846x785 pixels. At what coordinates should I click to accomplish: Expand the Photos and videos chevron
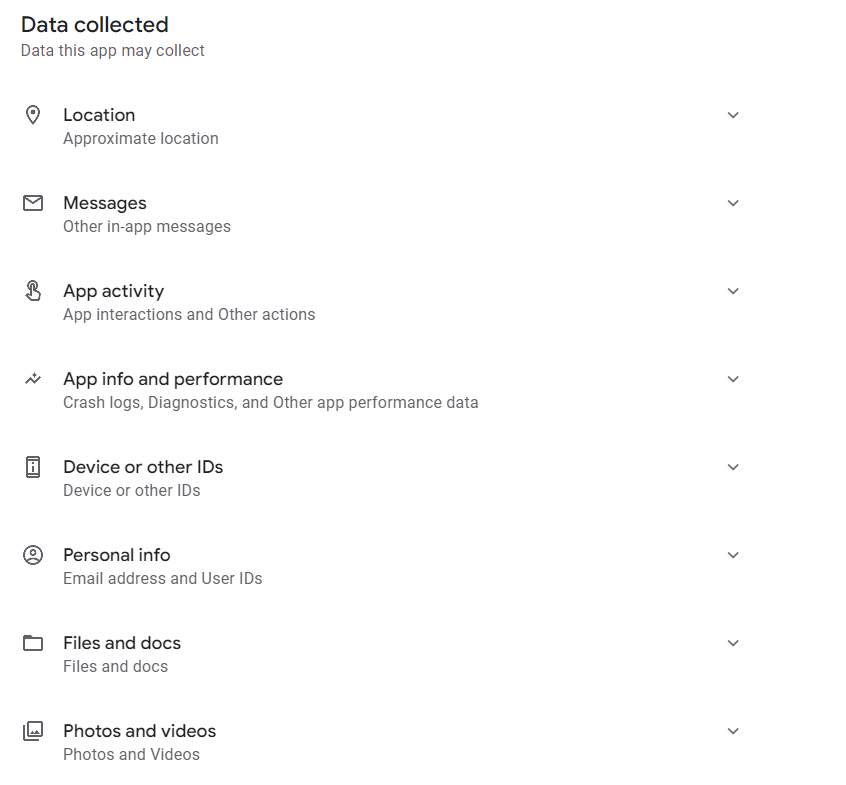733,731
